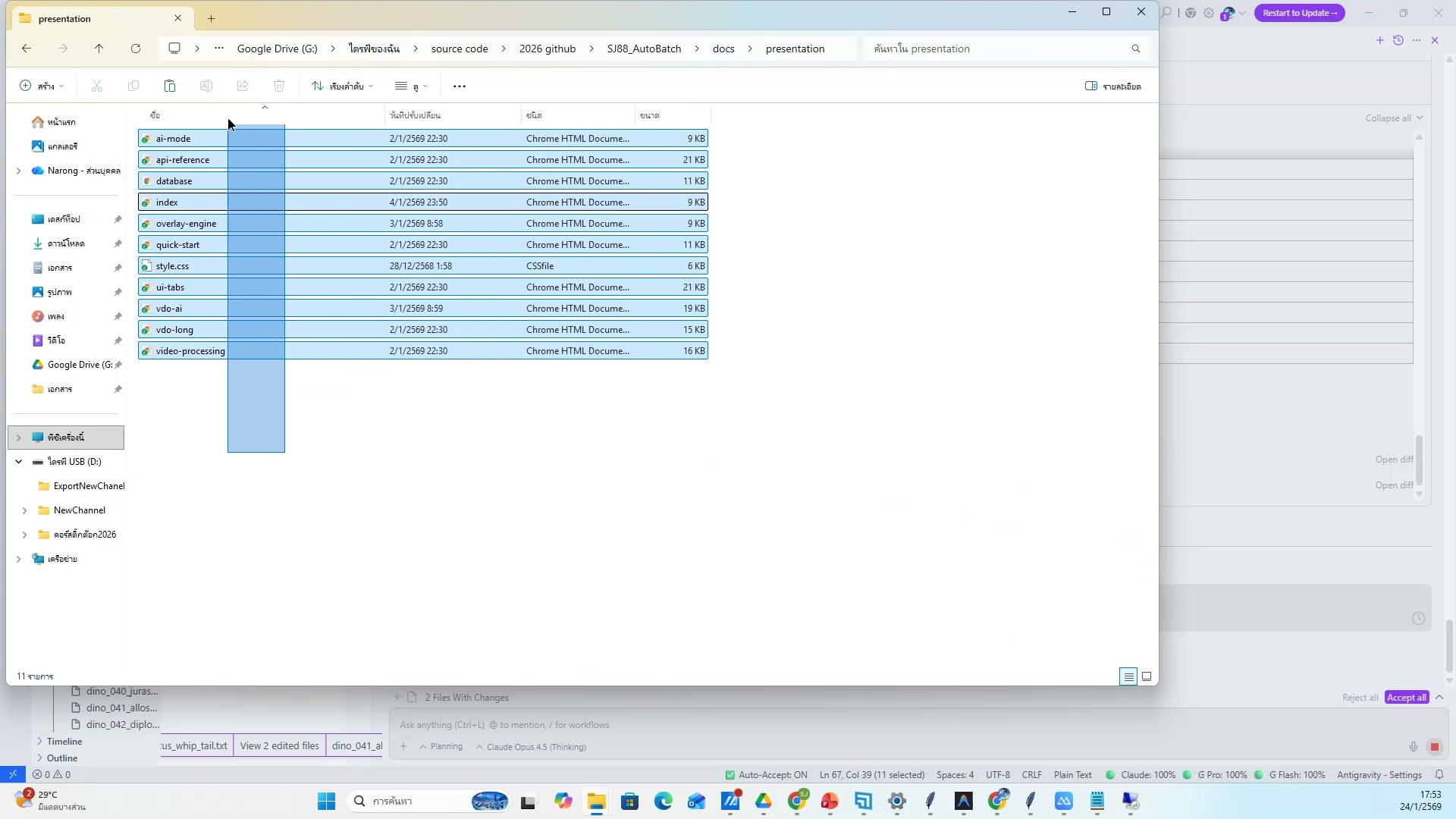Add a new File Explorer tab
This screenshot has width=1456, height=819.
[x=212, y=18]
